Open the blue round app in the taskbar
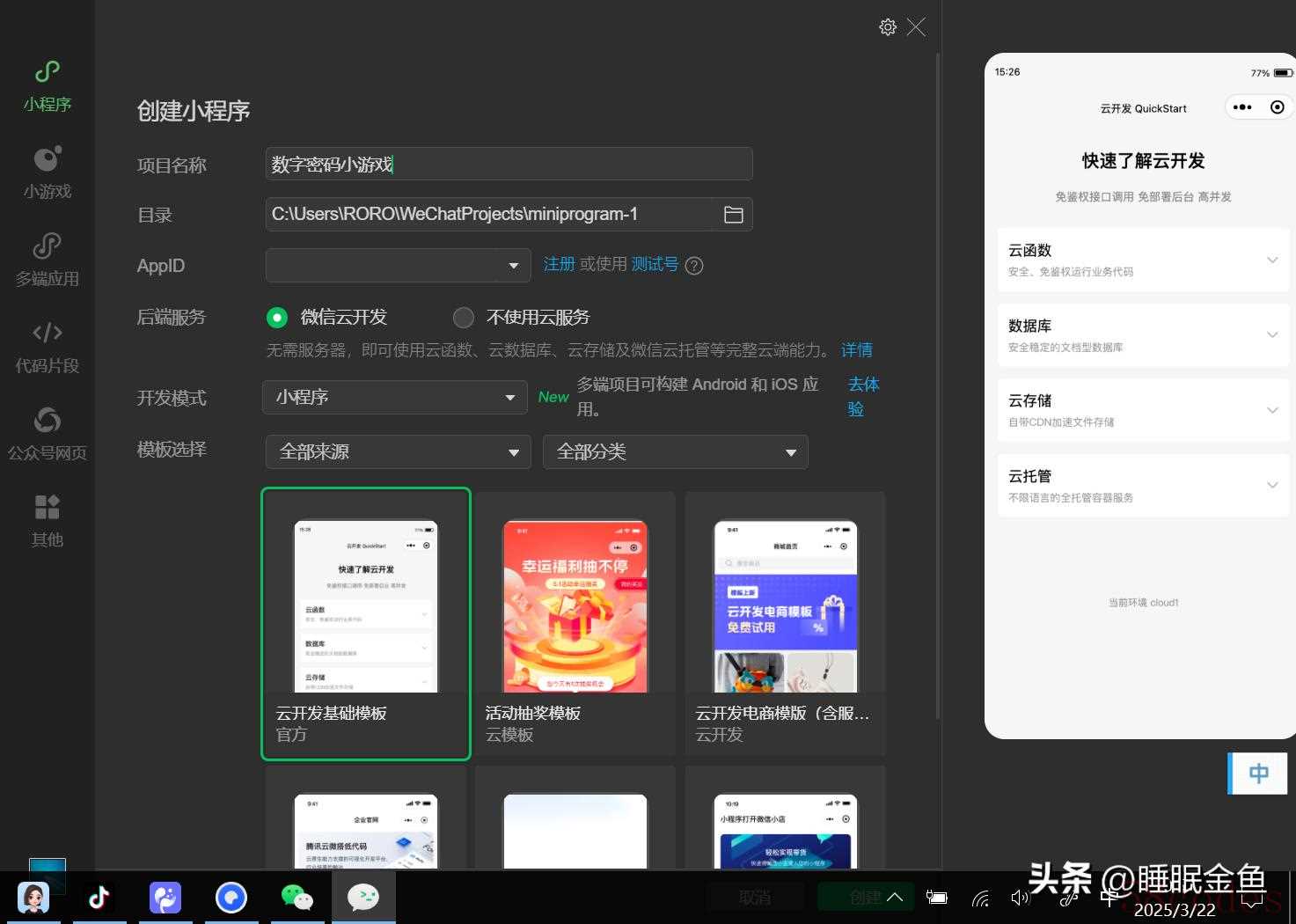The image size is (1296, 924). tap(231, 897)
